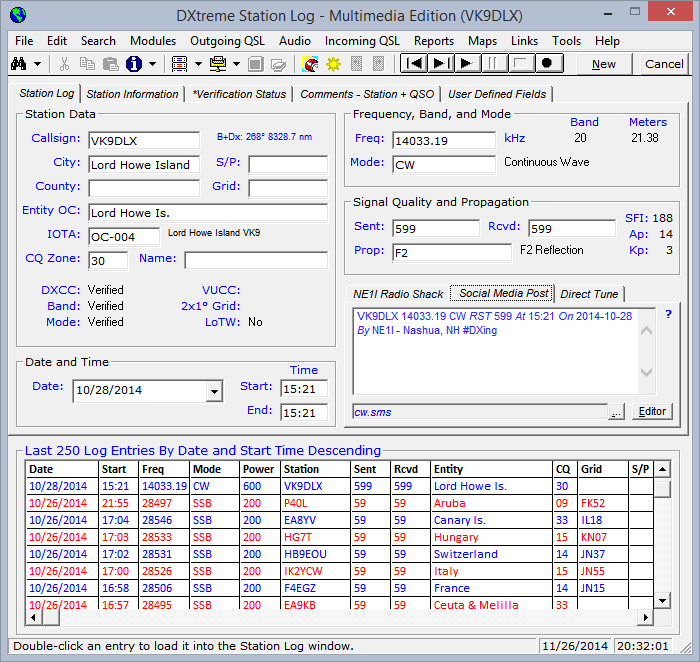Click social media text scroll up arrow
The width and height of the screenshot is (700, 662).
pos(646,331)
